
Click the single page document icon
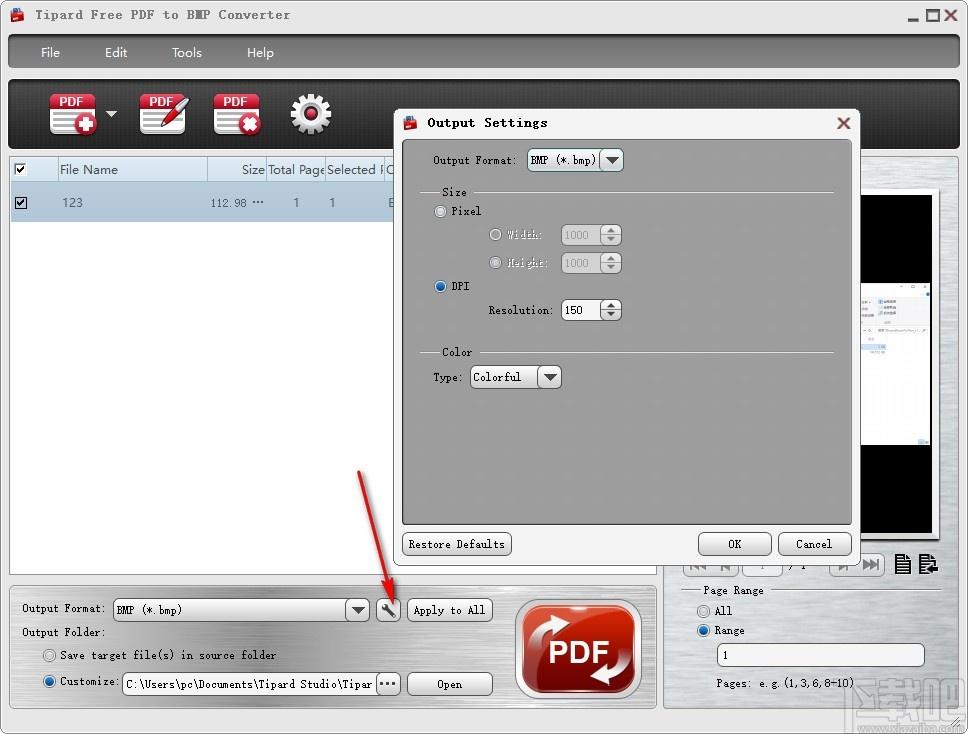903,564
